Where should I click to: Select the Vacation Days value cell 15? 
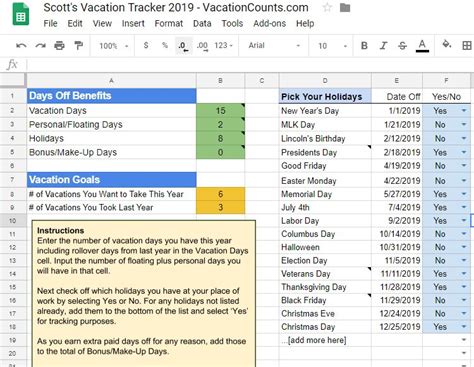(x=220, y=111)
